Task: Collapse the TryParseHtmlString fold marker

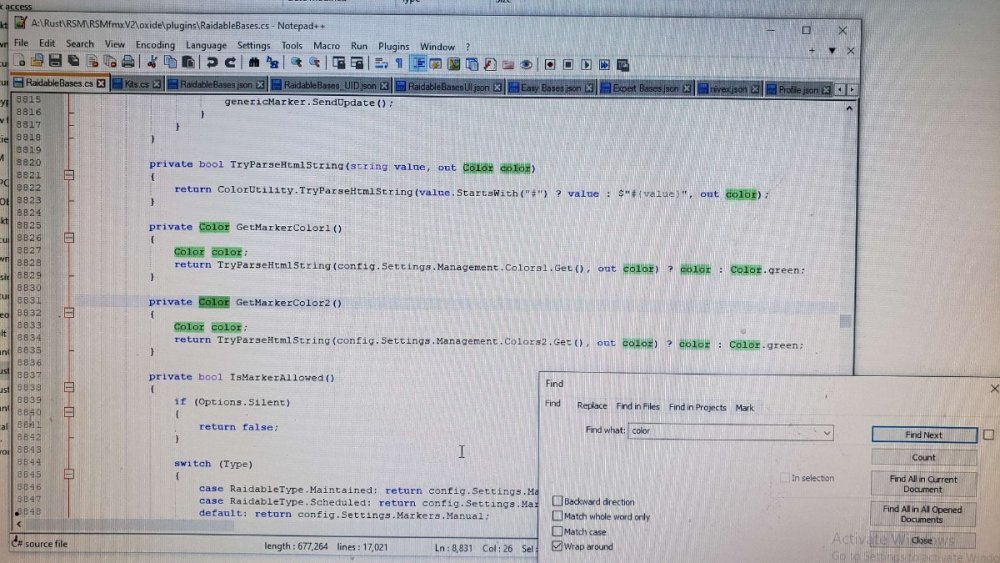Action: point(69,175)
